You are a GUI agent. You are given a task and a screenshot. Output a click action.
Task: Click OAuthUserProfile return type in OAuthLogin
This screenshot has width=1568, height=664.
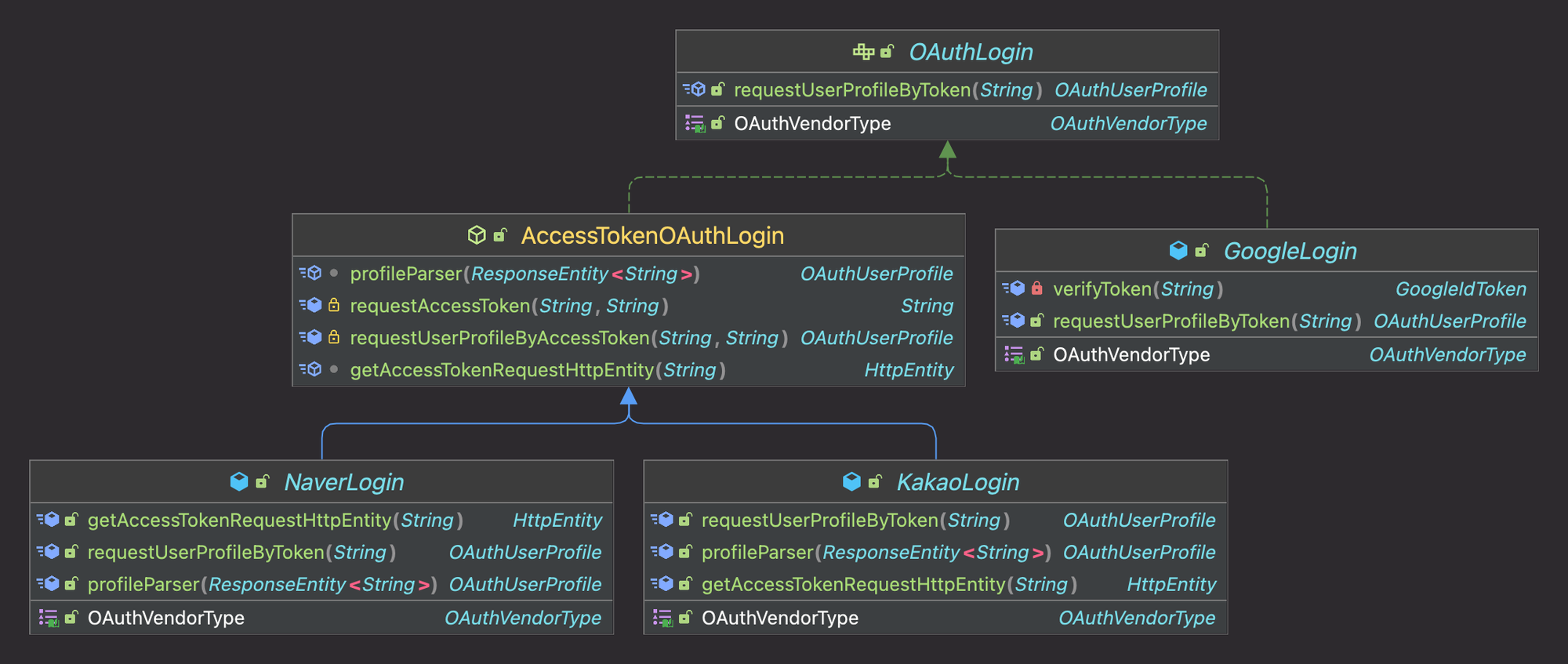(1131, 90)
